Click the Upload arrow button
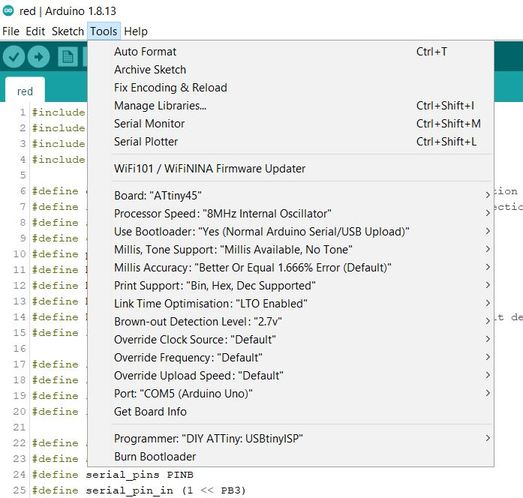 [x=39, y=57]
